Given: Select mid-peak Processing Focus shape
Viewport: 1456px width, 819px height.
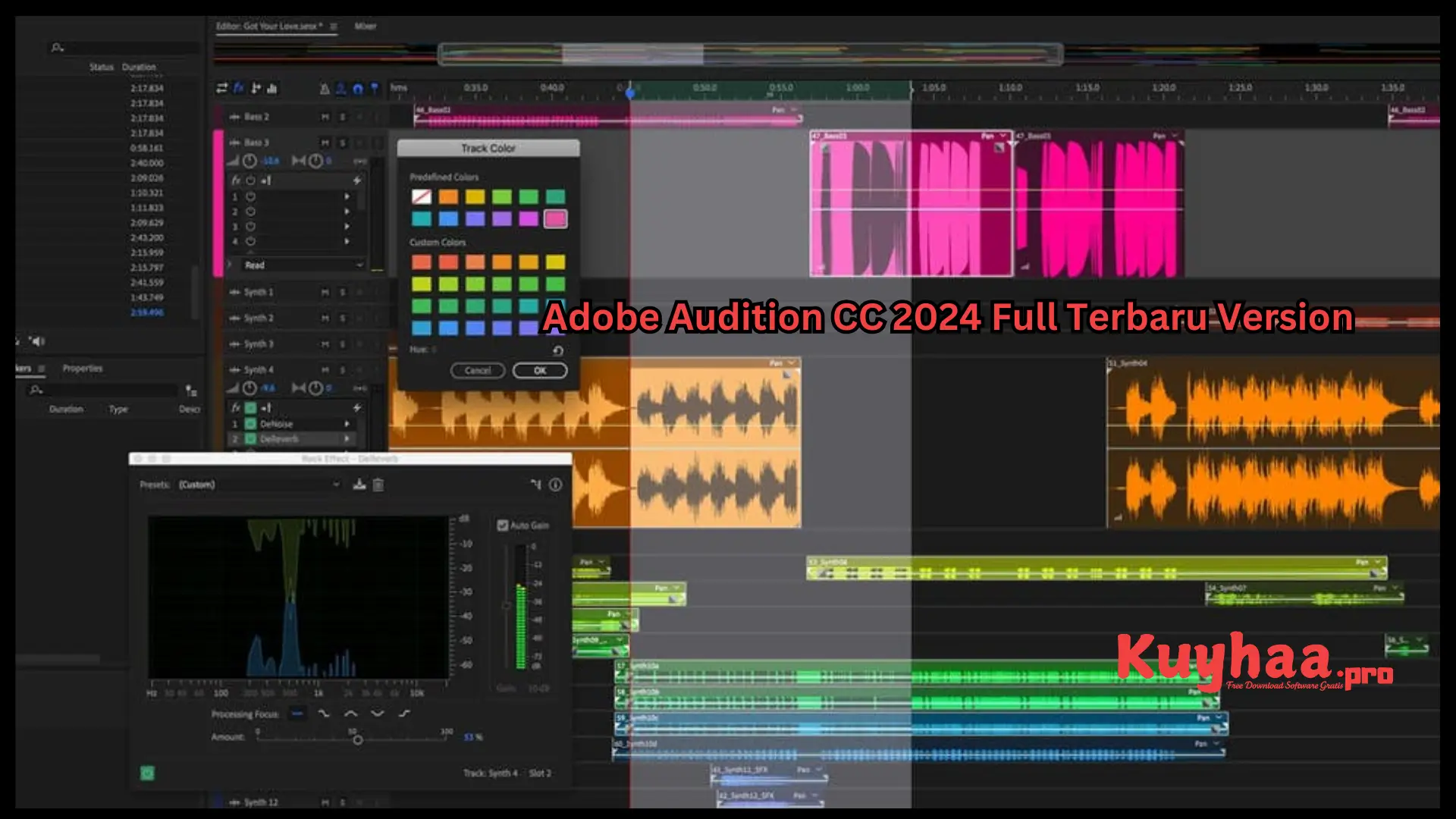Looking at the screenshot, I should pos(350,714).
